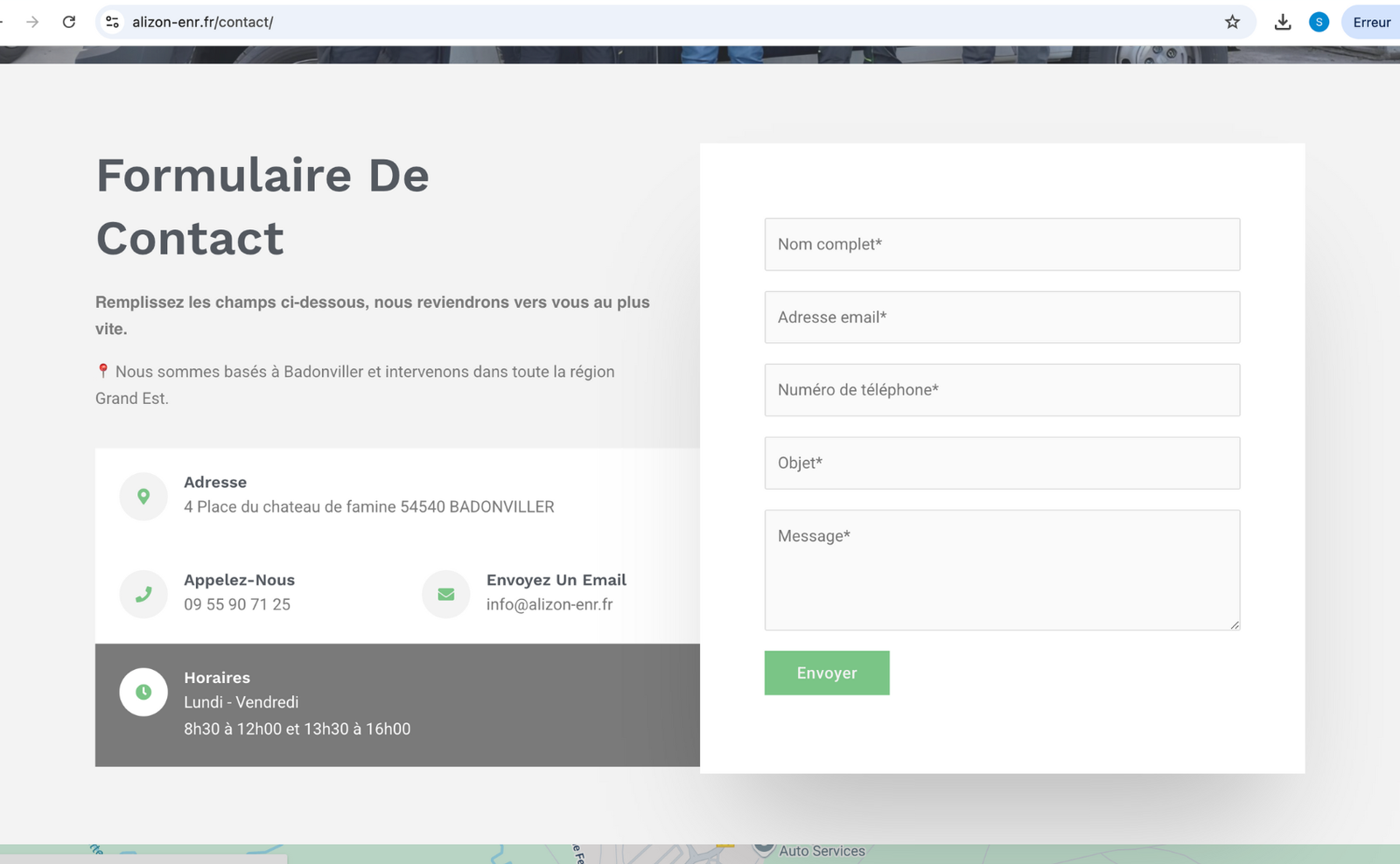Click into Numéro de téléphone field
Viewport: 1400px width, 864px height.
click(1002, 390)
